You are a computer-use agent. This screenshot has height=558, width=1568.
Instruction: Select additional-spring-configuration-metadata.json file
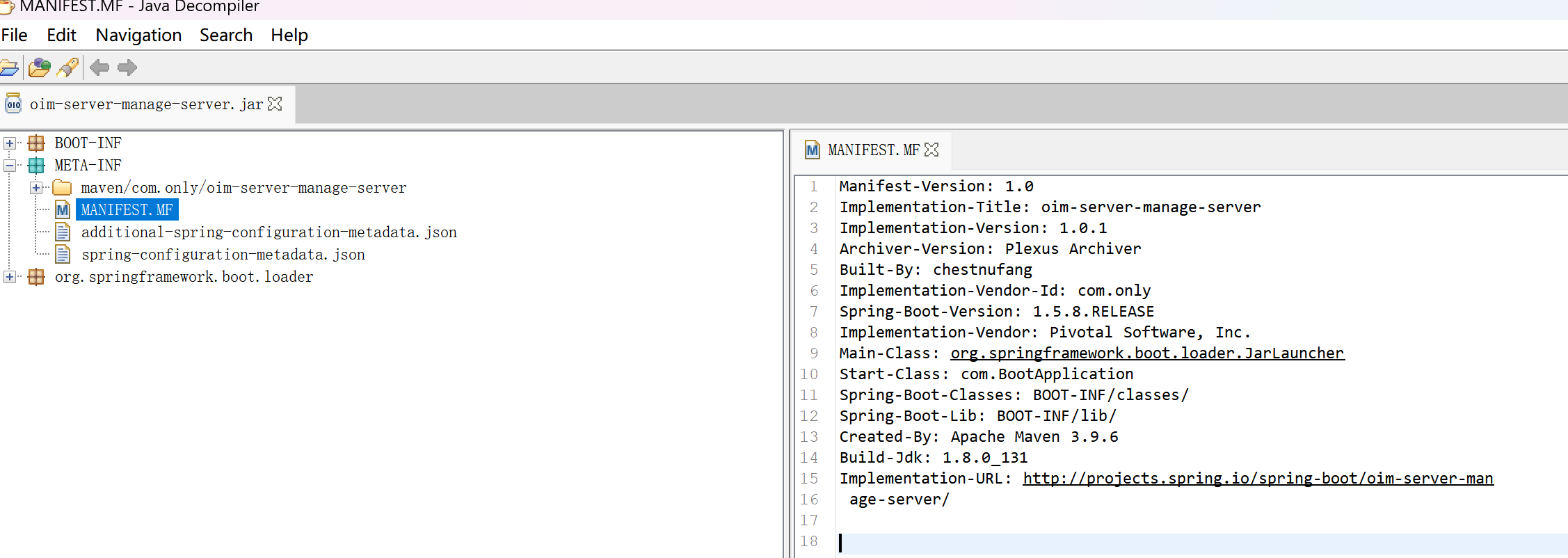(269, 232)
